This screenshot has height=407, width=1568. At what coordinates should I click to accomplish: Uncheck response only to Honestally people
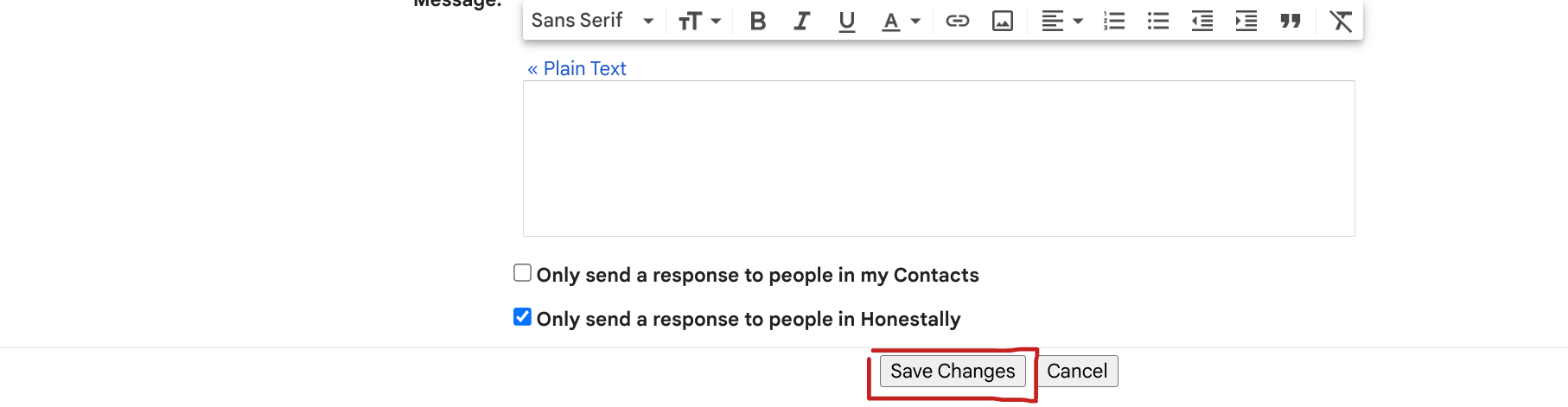(522, 317)
